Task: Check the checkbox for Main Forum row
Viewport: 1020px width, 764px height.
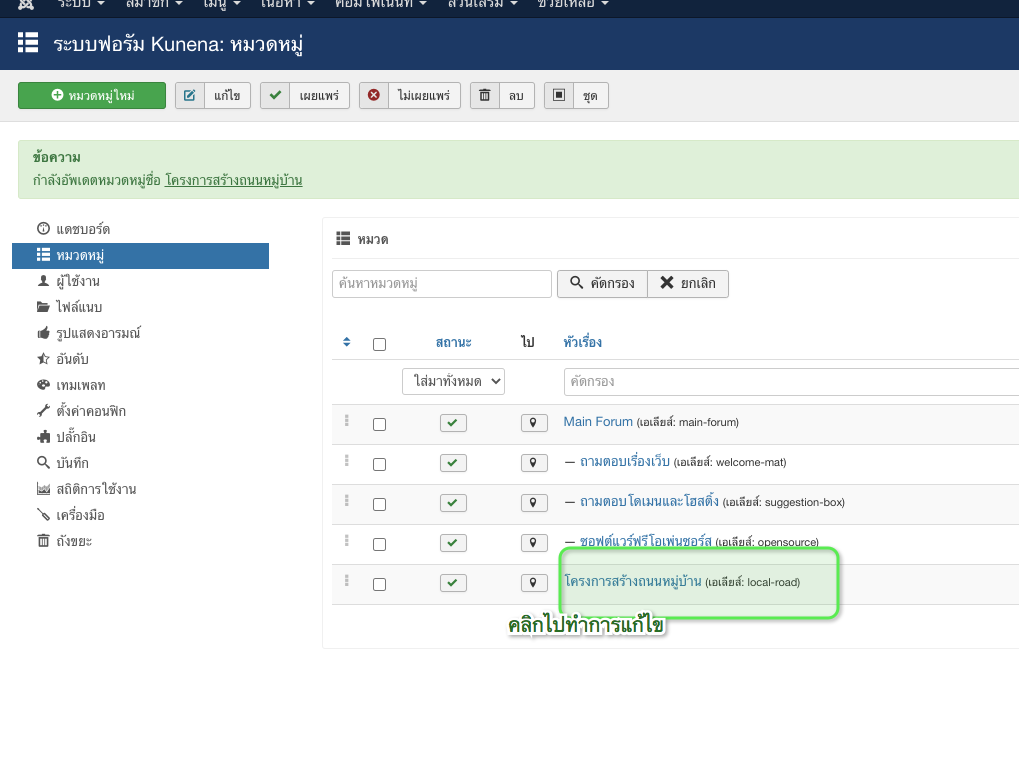Action: pos(379,424)
